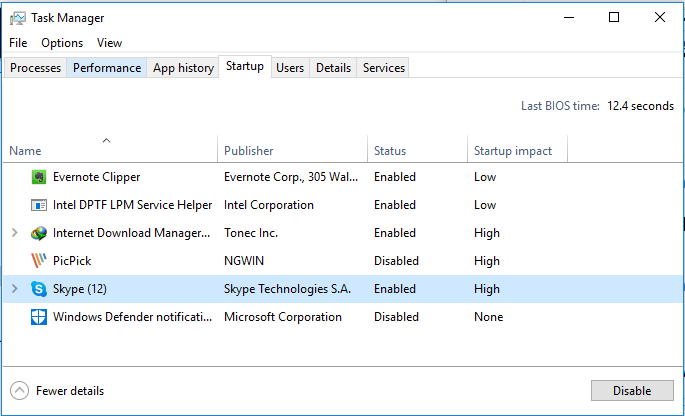Select the Startup tab

[x=245, y=66]
